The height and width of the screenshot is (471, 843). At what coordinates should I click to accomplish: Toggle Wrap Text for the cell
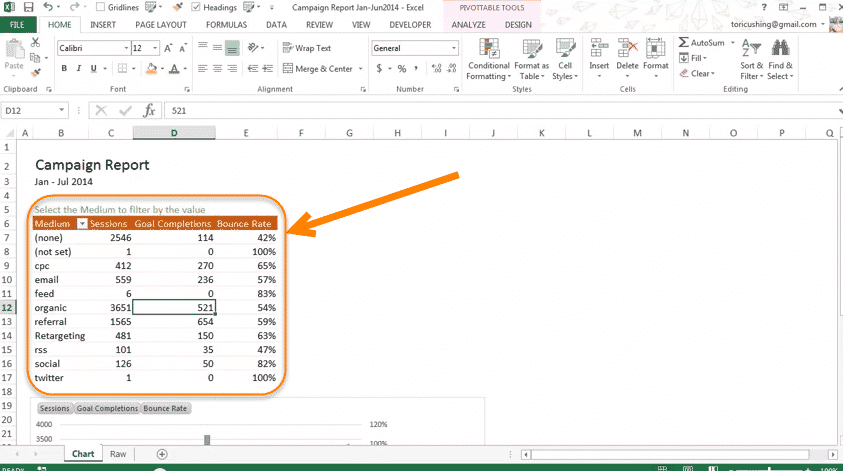tap(307, 48)
